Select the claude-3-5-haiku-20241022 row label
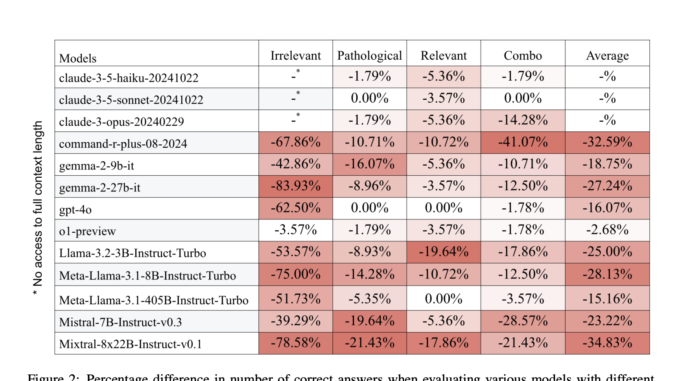This screenshot has height=381, width=678. click(x=129, y=78)
